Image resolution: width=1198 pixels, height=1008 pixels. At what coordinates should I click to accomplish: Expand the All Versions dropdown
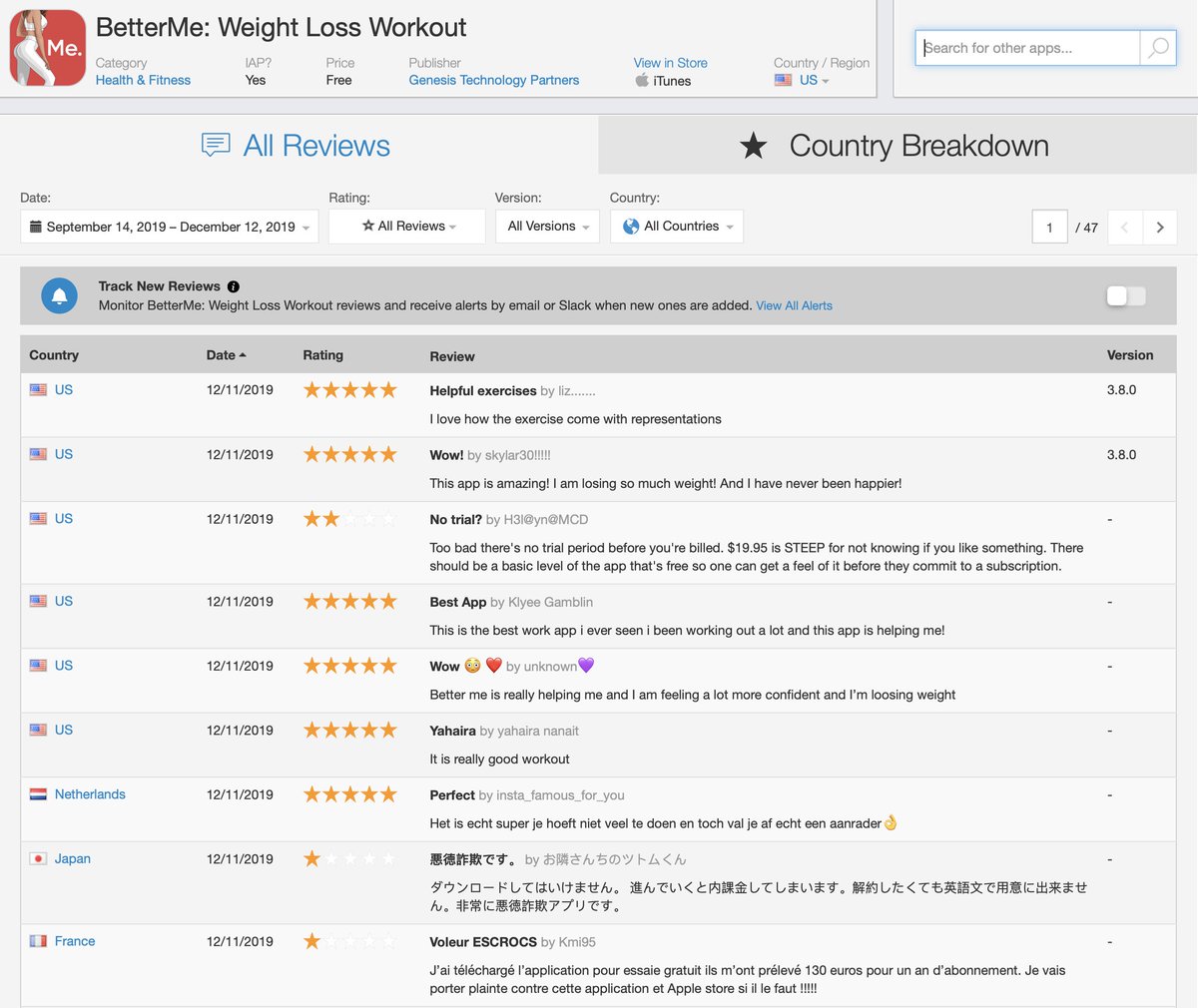(x=547, y=227)
